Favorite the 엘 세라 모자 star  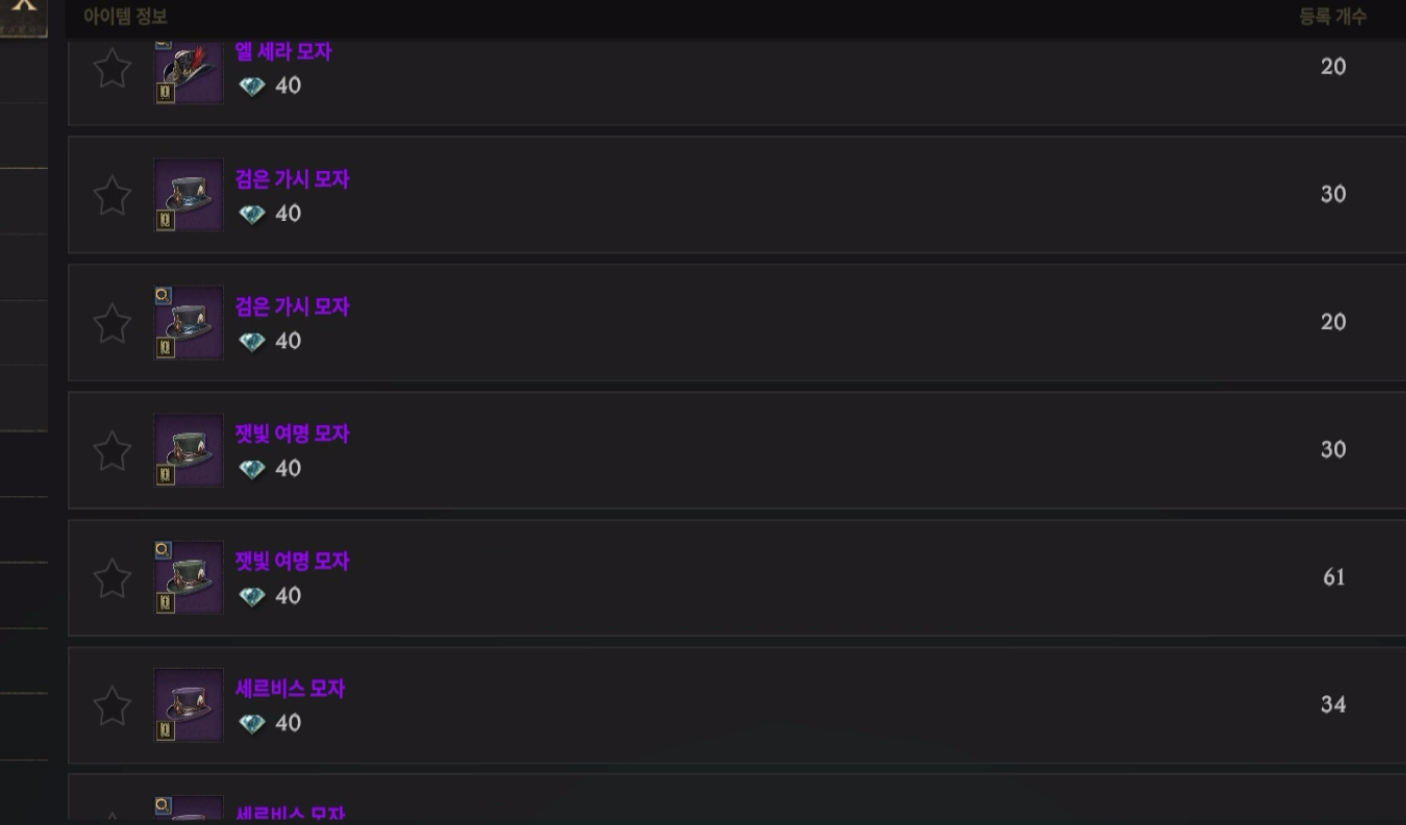[112, 68]
